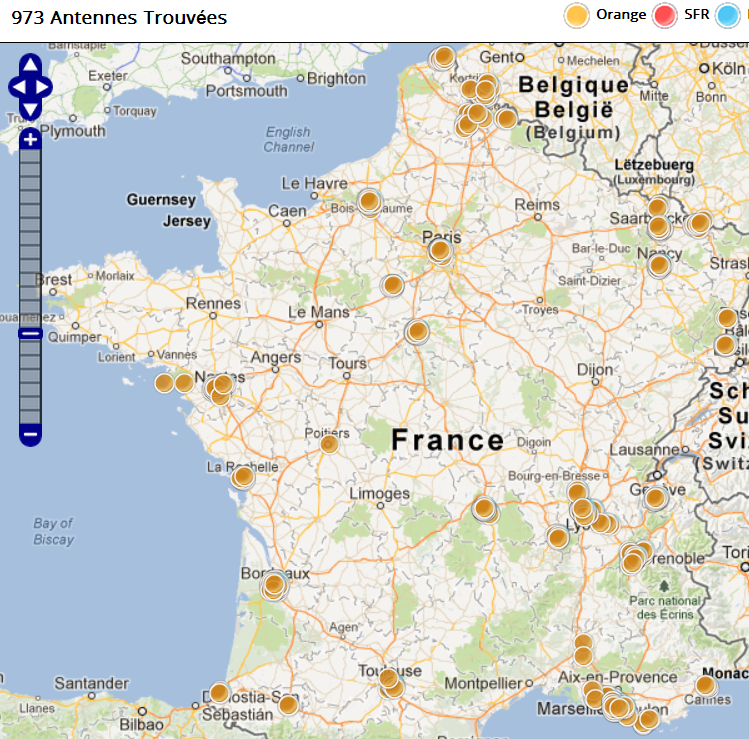The width and height of the screenshot is (749, 739).
Task: Zoom in with the plus button
Action: point(30,139)
